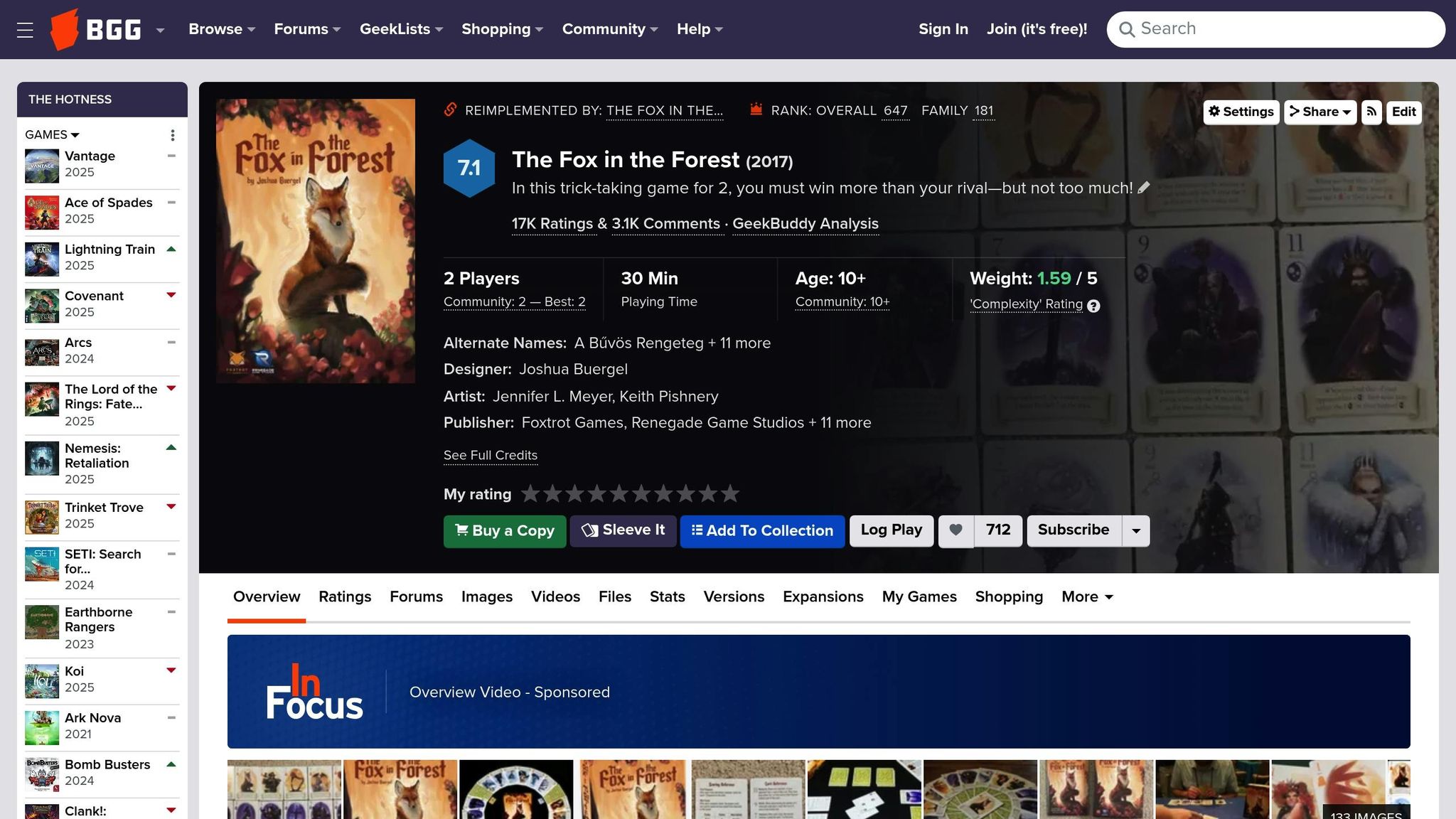The height and width of the screenshot is (819, 1456).
Task: Click Log Play button
Action: (x=892, y=530)
